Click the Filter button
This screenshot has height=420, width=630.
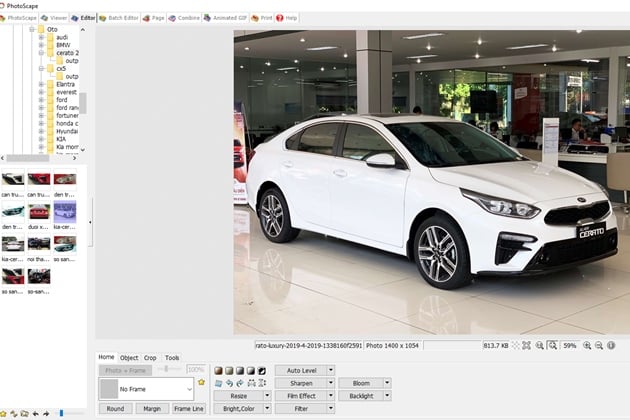[301, 409]
